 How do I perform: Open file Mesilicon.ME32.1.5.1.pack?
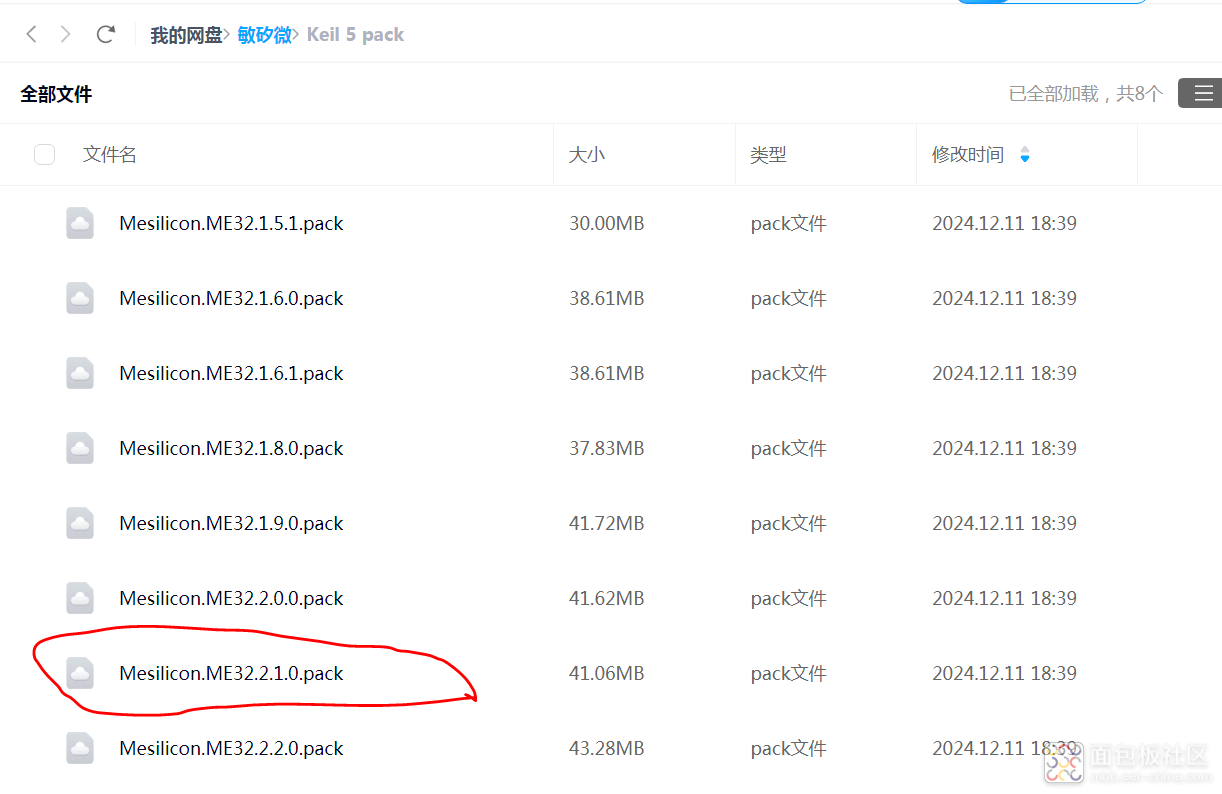click(231, 223)
